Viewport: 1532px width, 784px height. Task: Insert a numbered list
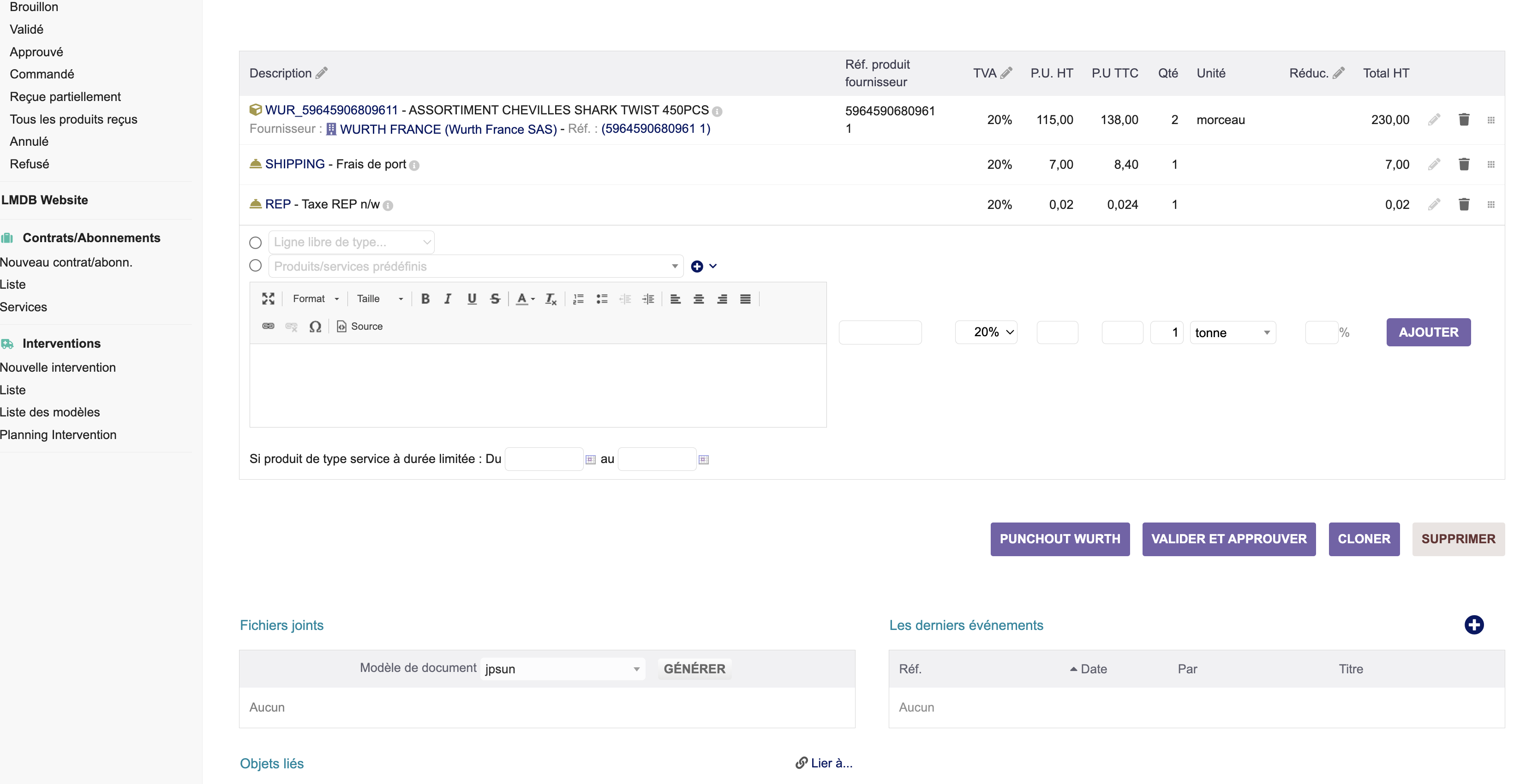point(578,299)
